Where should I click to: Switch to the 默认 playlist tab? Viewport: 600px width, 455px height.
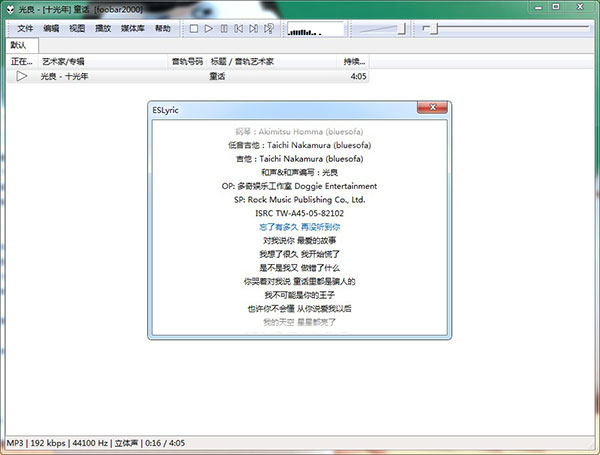click(19, 46)
